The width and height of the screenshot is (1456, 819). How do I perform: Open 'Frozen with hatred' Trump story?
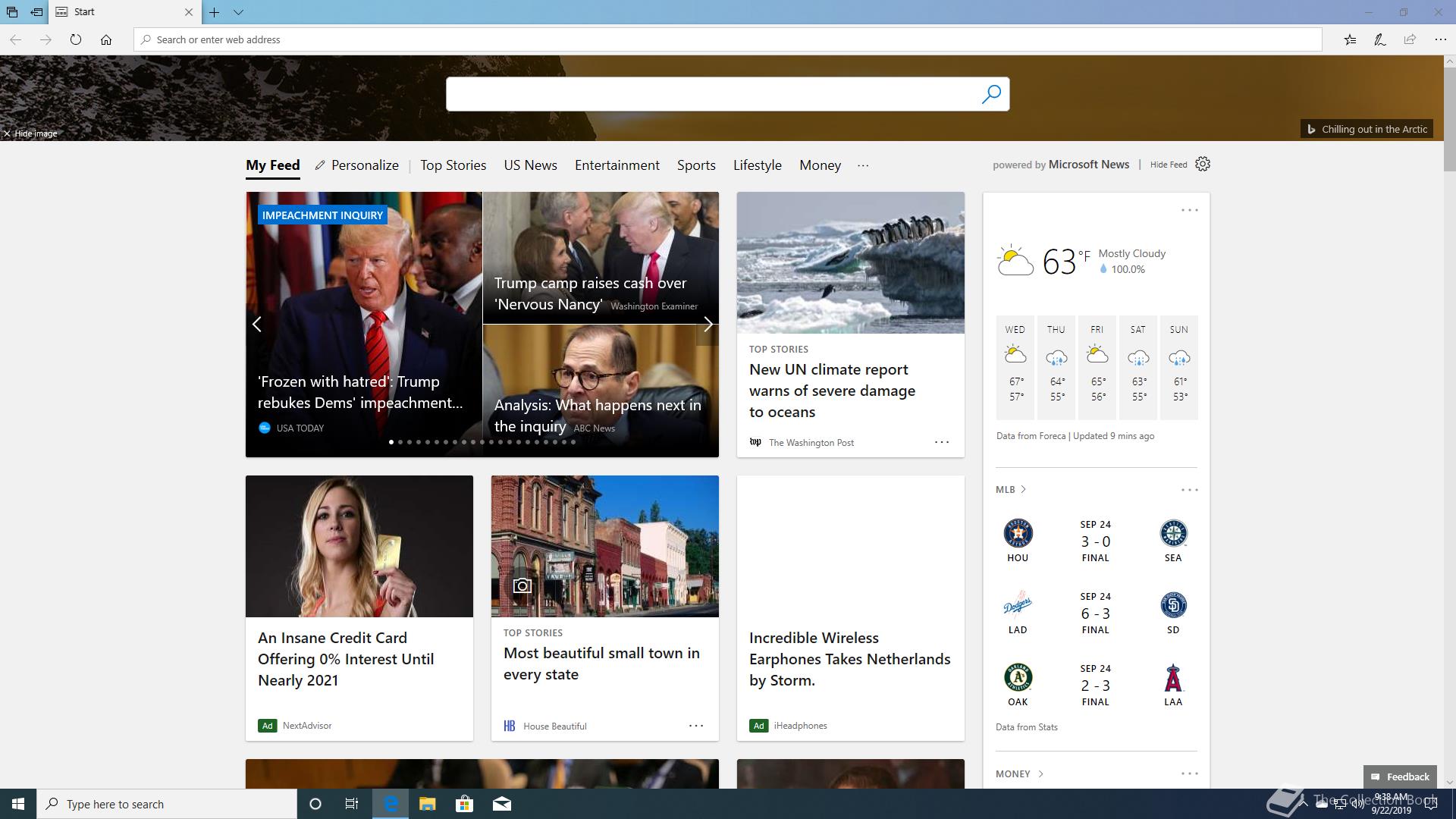364,325
